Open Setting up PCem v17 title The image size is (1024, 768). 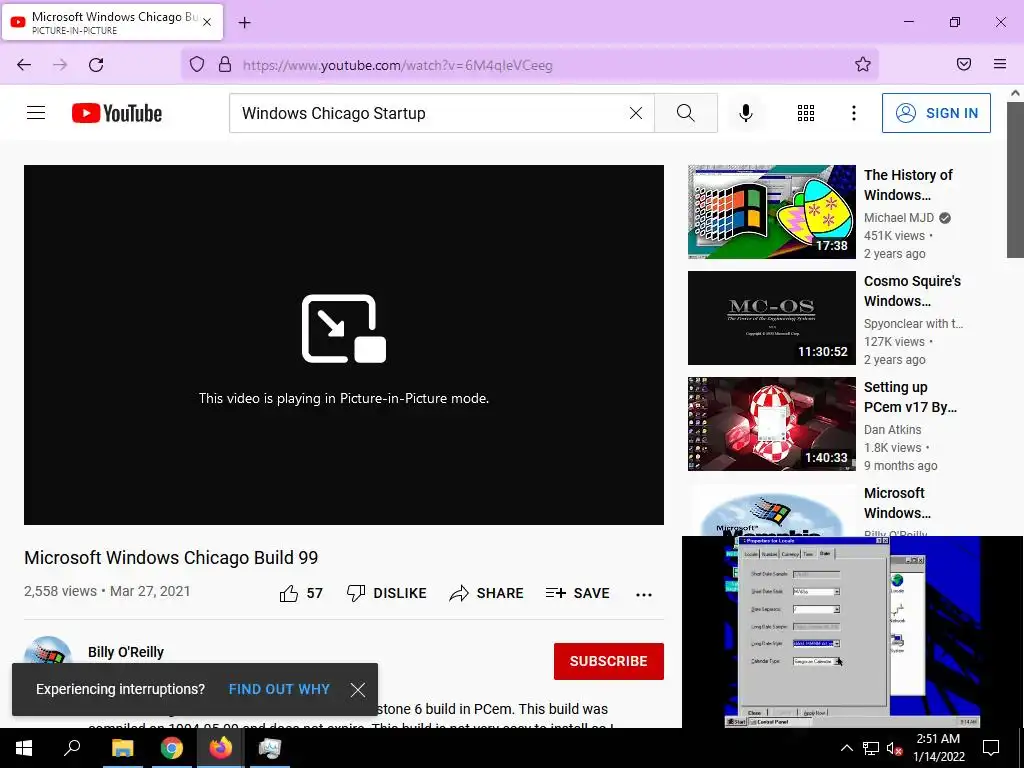click(x=910, y=396)
